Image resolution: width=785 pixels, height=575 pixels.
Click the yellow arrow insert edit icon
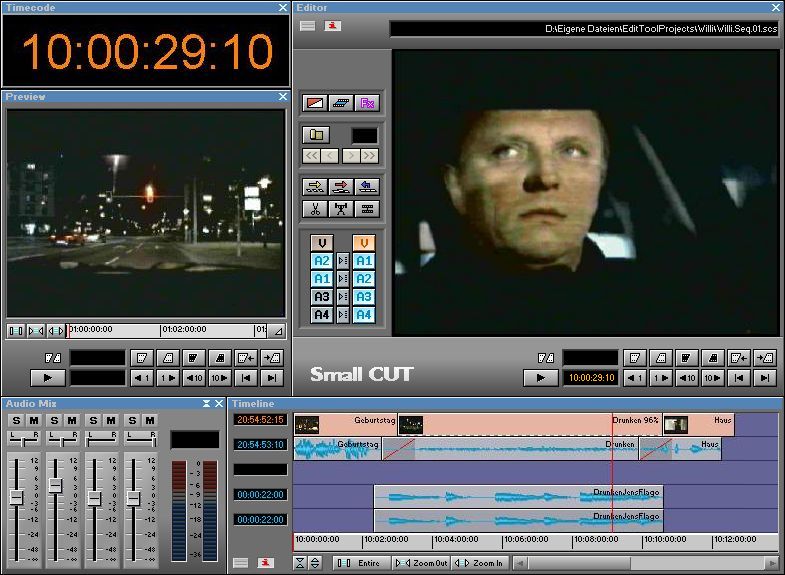314,187
